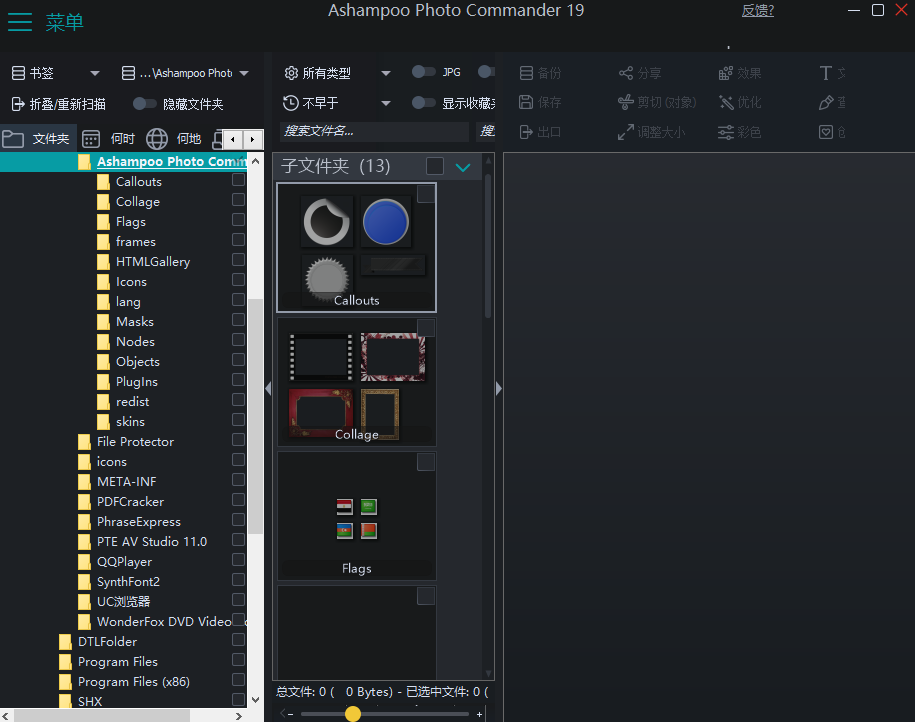Click the export 出口 icon
Screen dimensions: 915x722
click(x=526, y=132)
